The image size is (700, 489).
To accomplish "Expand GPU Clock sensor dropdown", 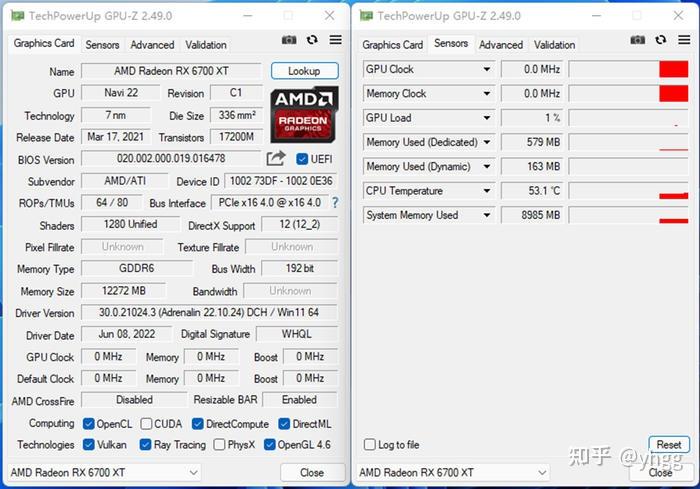I will pos(487,69).
